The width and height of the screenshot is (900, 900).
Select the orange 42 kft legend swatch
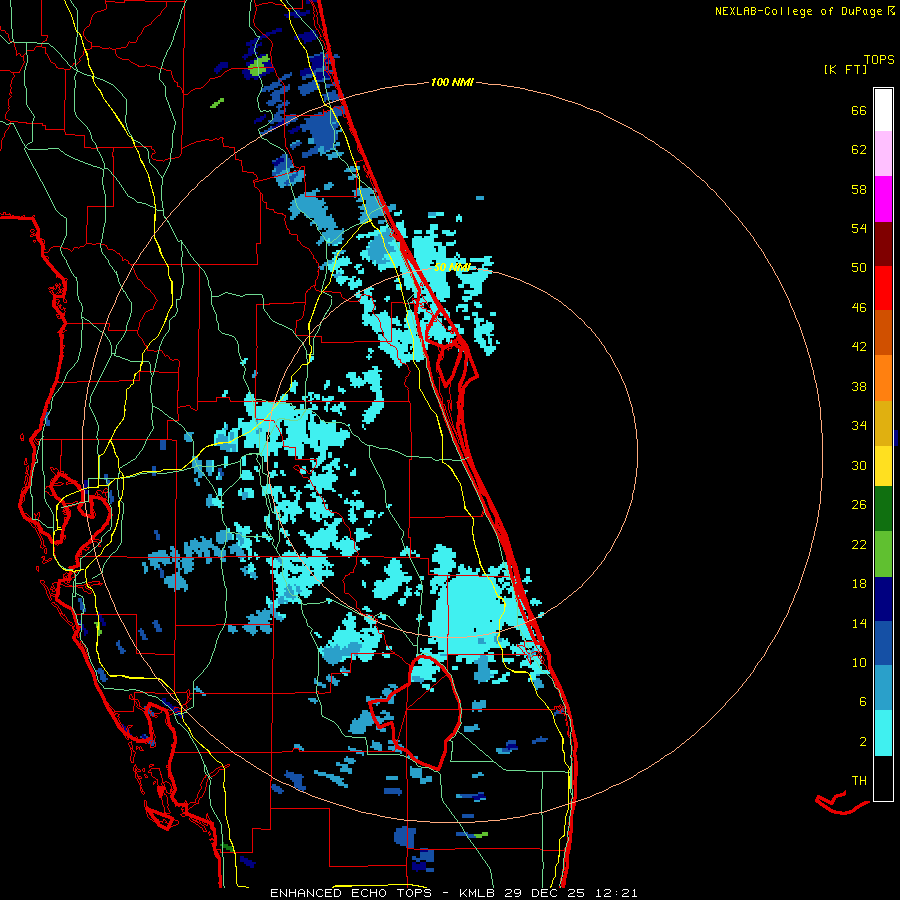coord(883,378)
